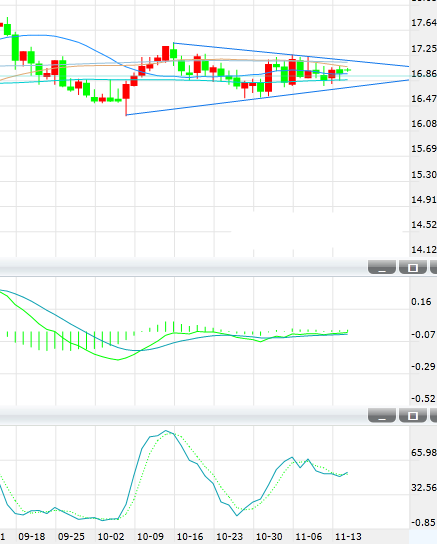Click the 65.98 oscillator axis value
Viewport: 439px width, 544px height.
[424, 452]
